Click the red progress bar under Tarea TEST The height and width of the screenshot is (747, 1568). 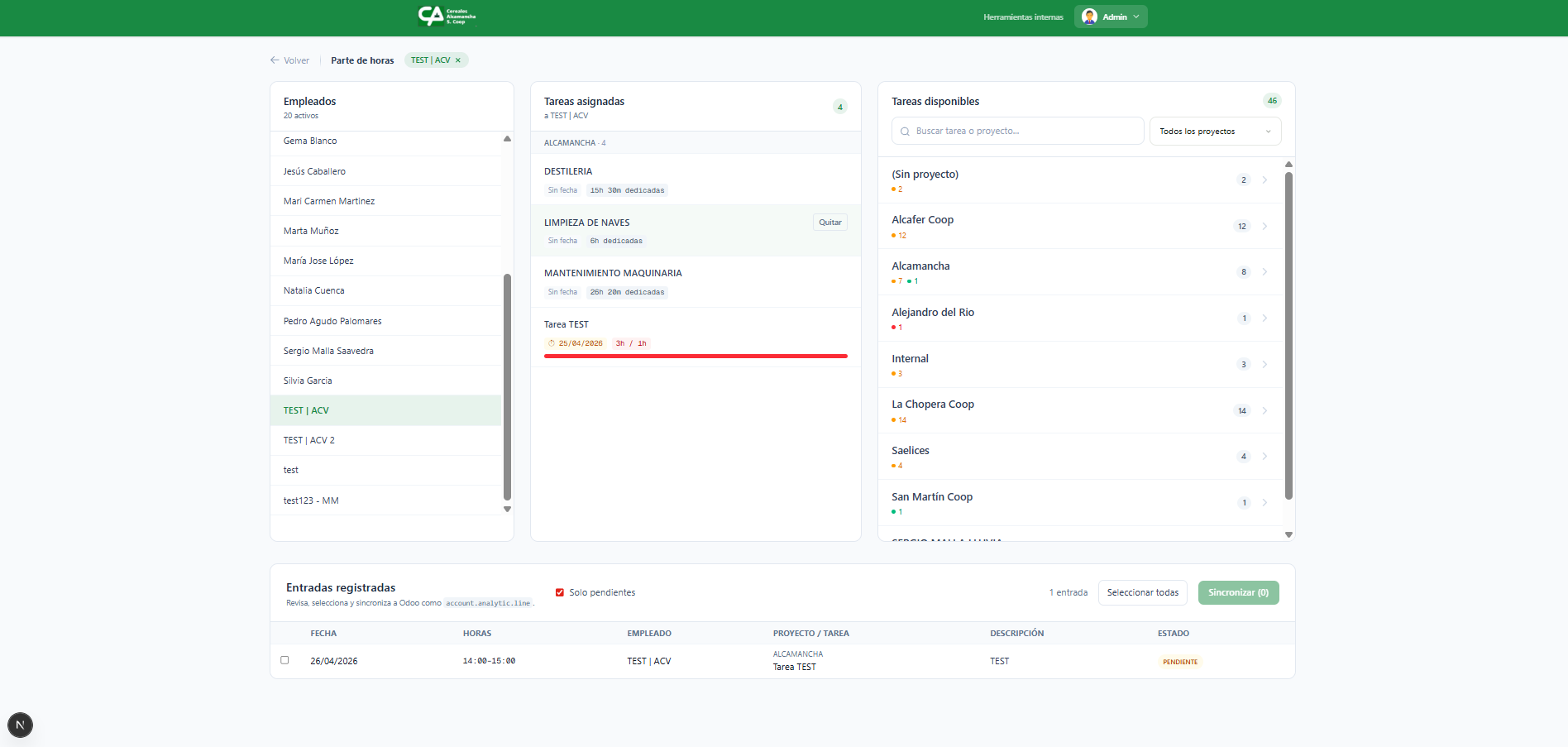695,357
